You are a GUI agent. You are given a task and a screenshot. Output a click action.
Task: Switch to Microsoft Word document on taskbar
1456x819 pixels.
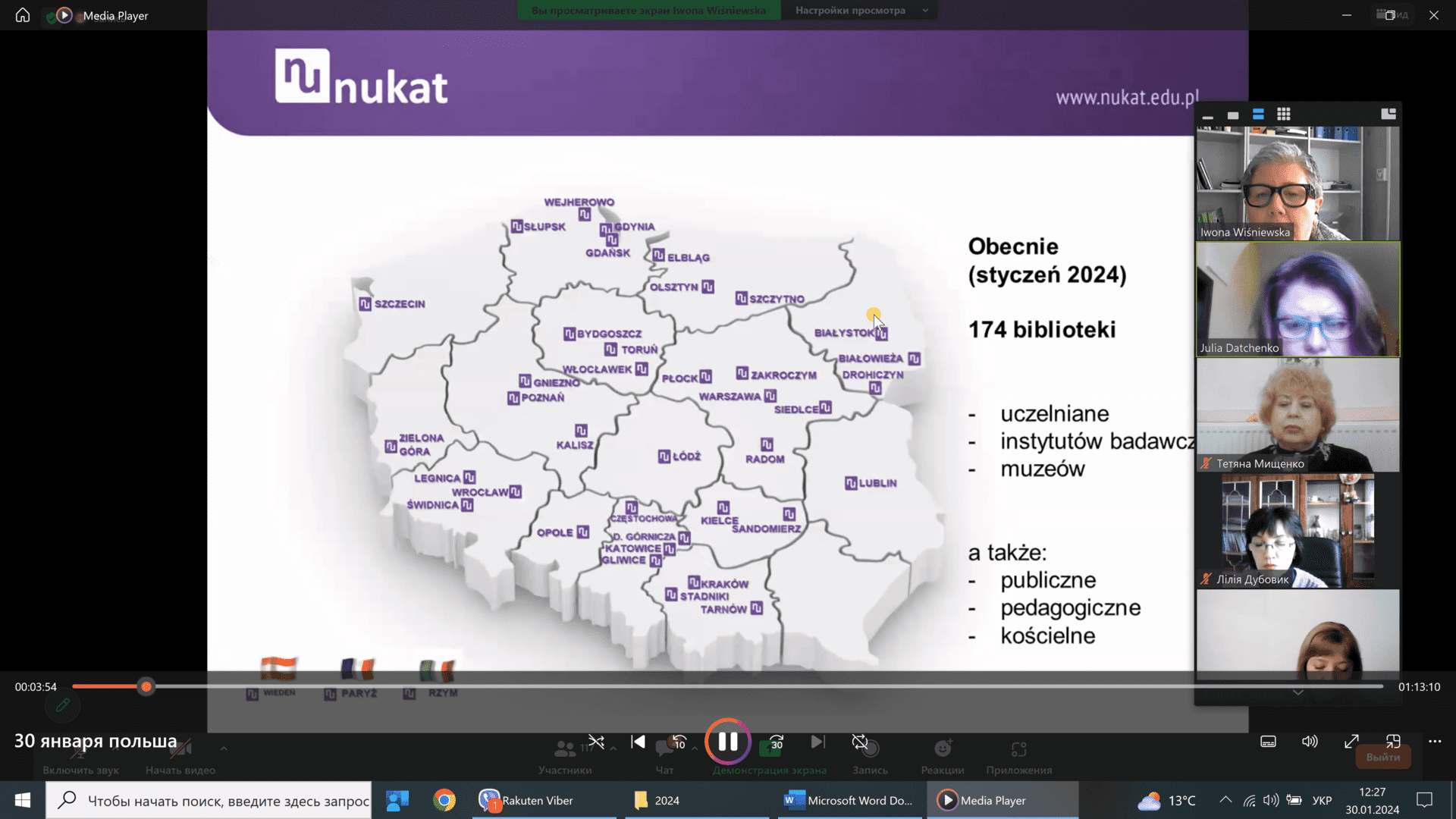click(x=848, y=800)
